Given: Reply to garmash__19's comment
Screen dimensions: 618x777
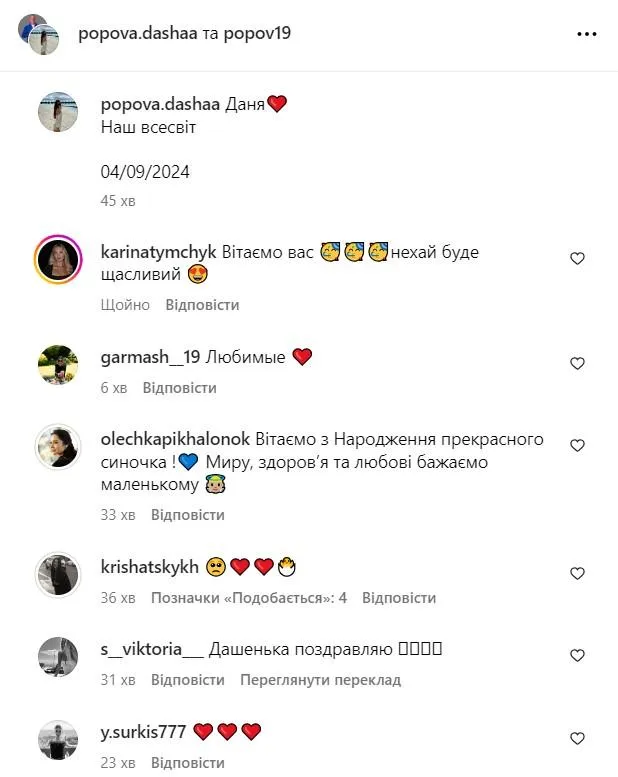Looking at the screenshot, I should click(179, 388).
